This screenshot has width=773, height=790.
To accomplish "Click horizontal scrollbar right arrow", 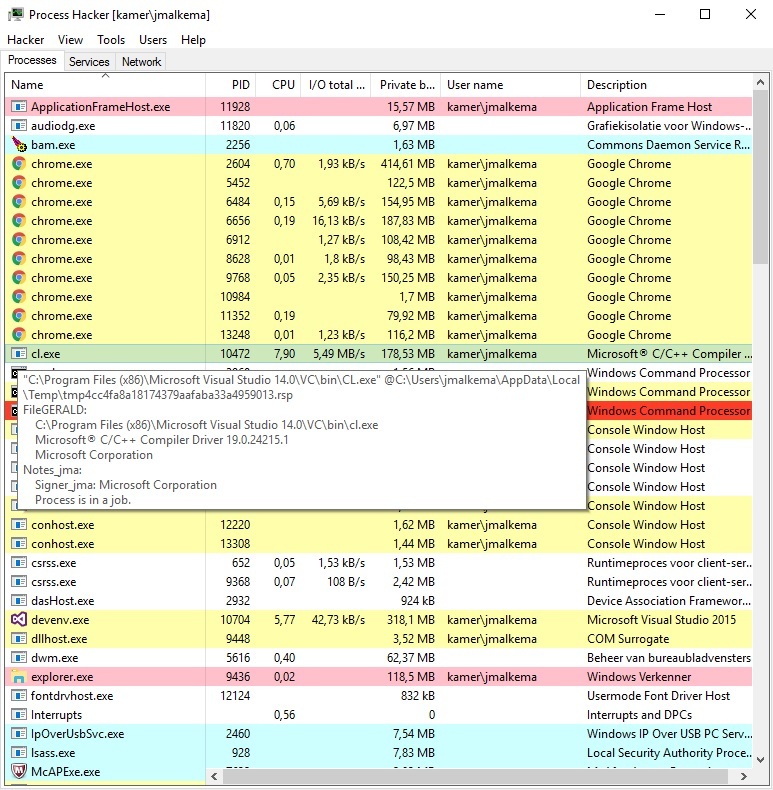I will coord(743,776).
